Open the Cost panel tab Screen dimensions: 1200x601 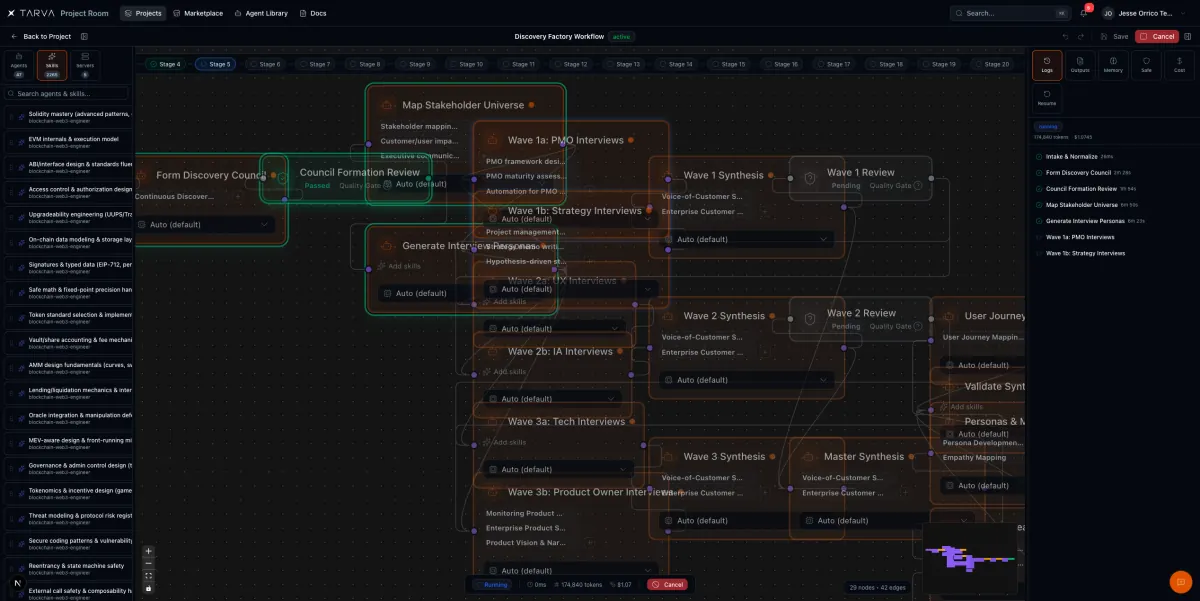(x=1179, y=66)
